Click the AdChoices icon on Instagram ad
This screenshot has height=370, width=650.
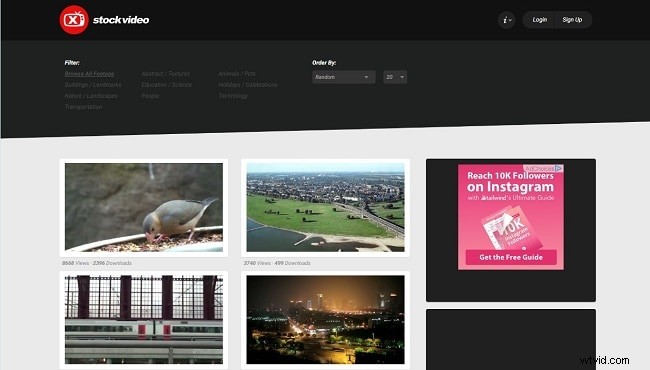click(559, 169)
